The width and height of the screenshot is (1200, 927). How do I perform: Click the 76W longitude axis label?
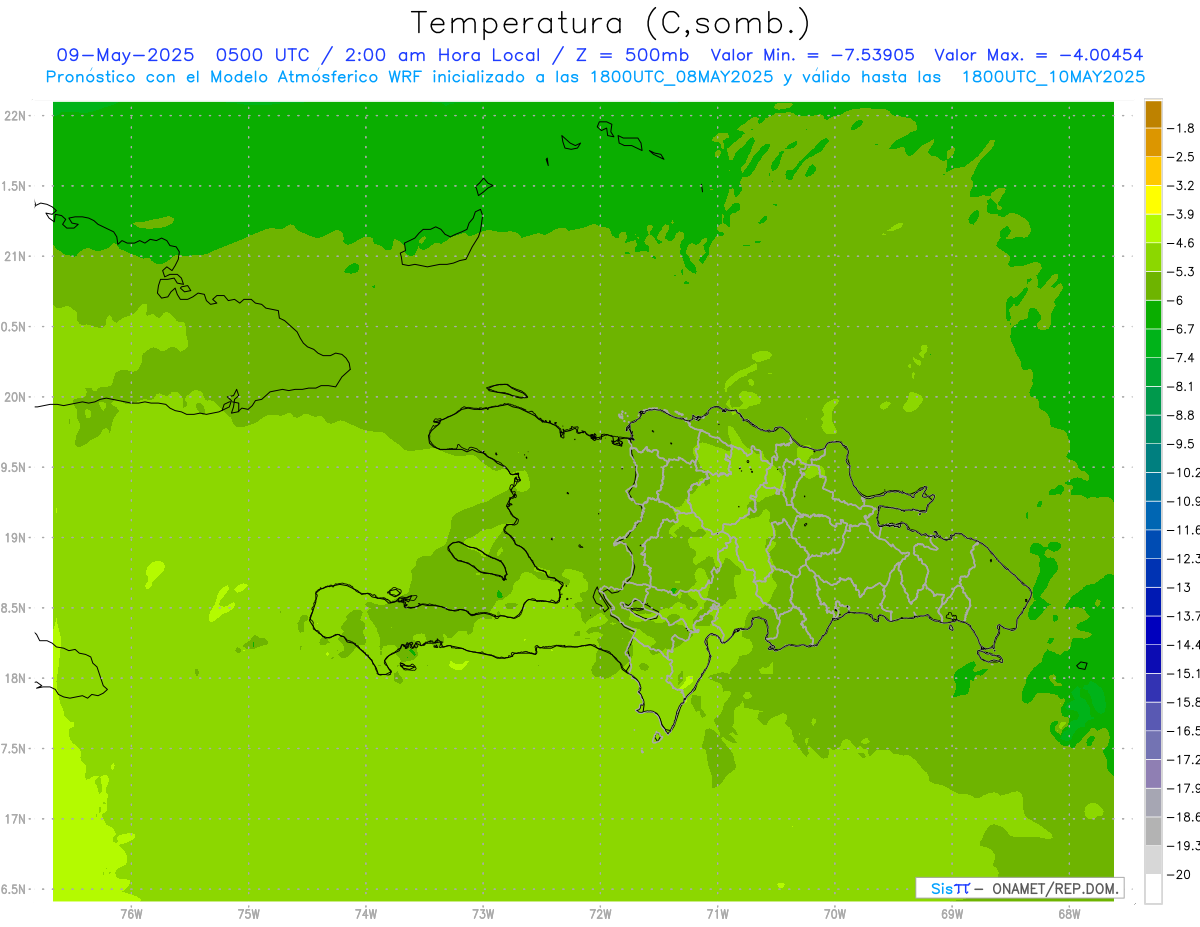[x=131, y=913]
